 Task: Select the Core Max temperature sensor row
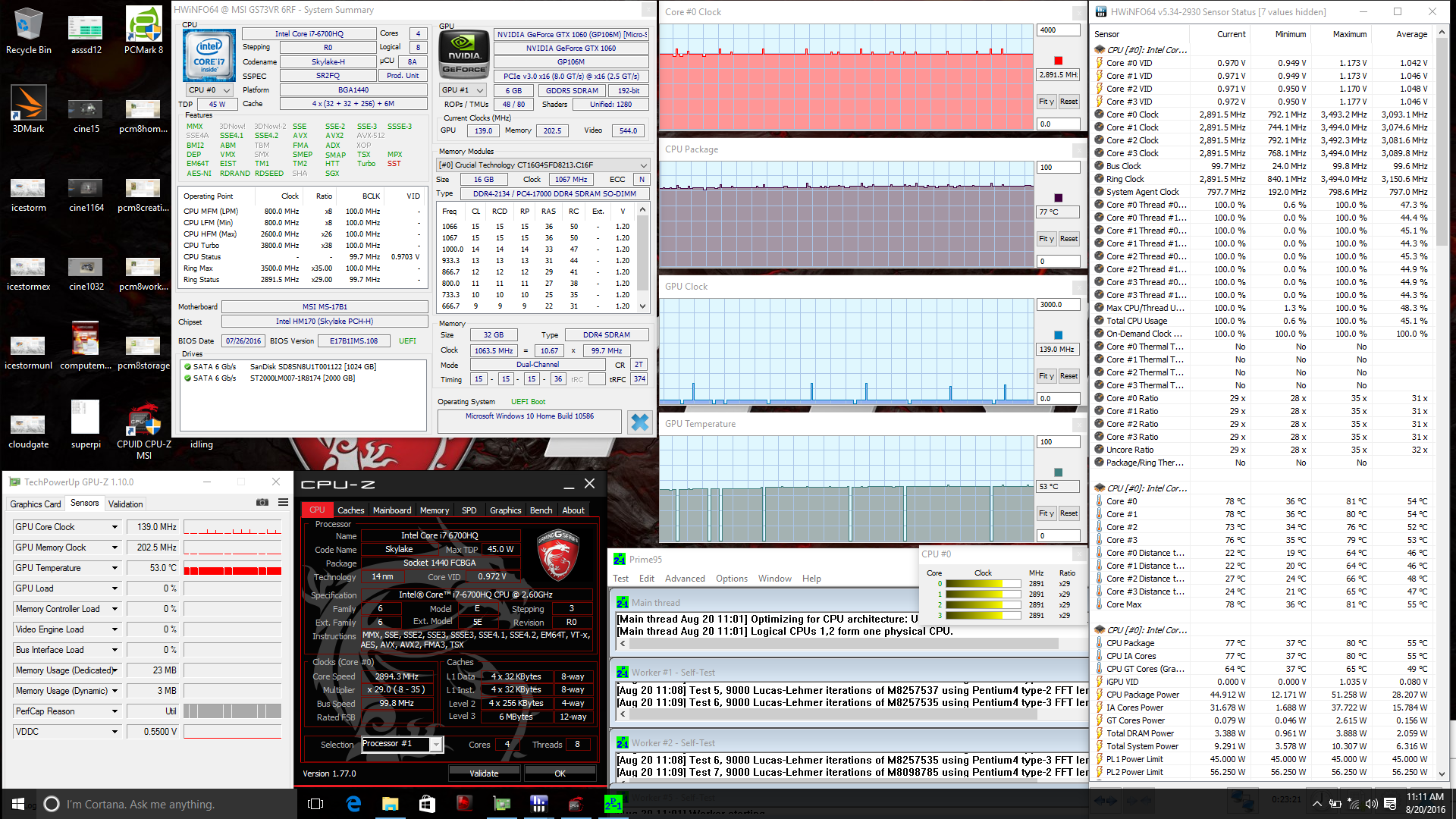pyautogui.click(x=1263, y=604)
